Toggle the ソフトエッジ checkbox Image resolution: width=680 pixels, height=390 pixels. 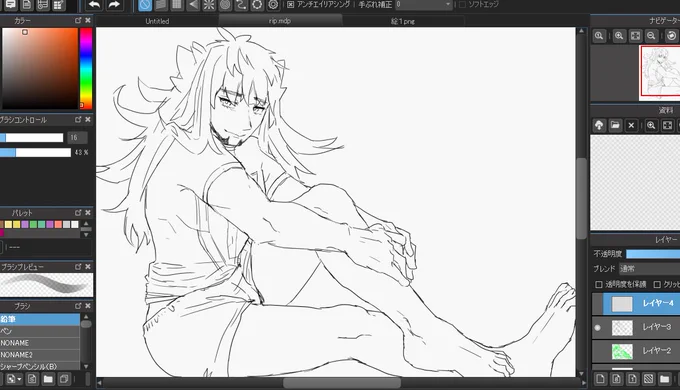click(x=462, y=5)
